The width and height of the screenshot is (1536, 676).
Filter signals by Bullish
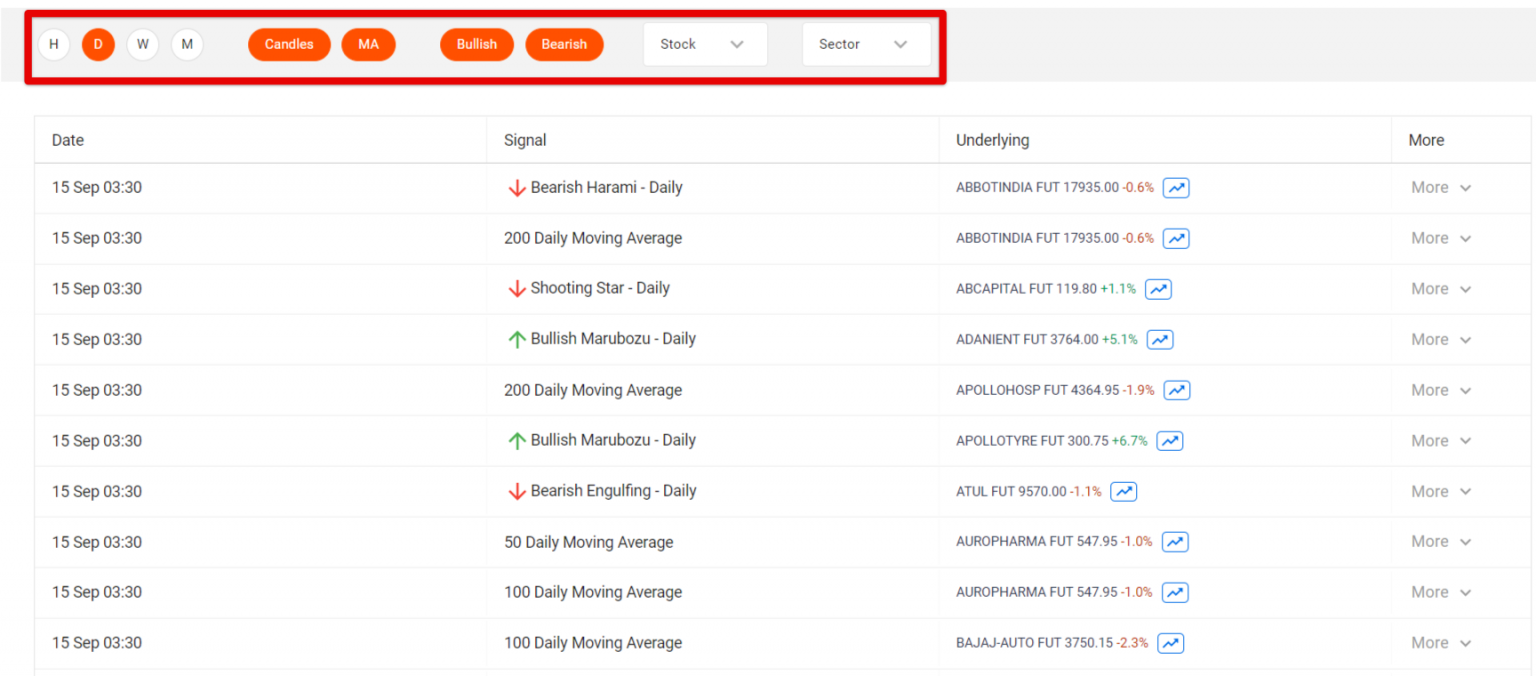pos(476,44)
